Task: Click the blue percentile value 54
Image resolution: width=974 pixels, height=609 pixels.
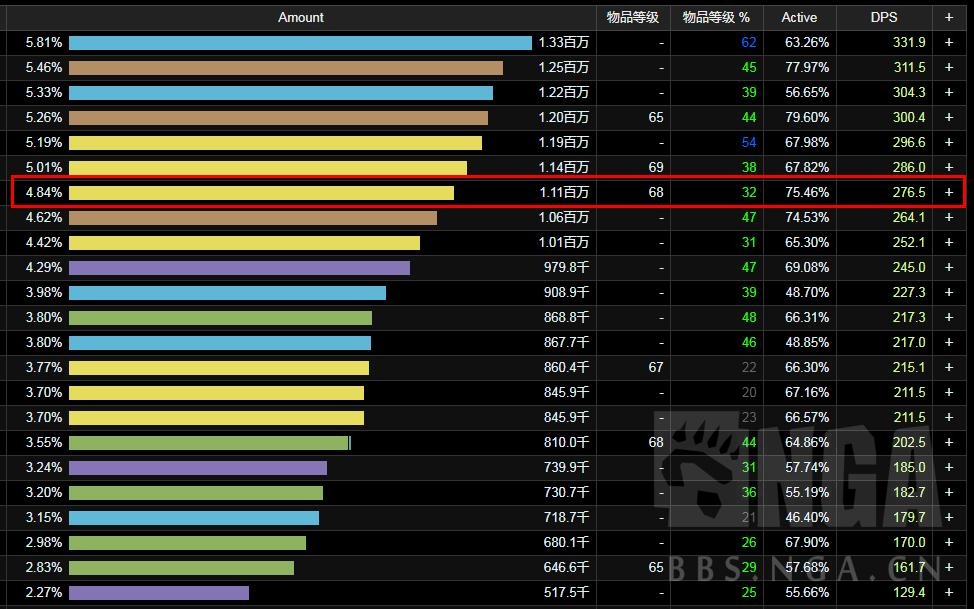Action: tap(749, 143)
